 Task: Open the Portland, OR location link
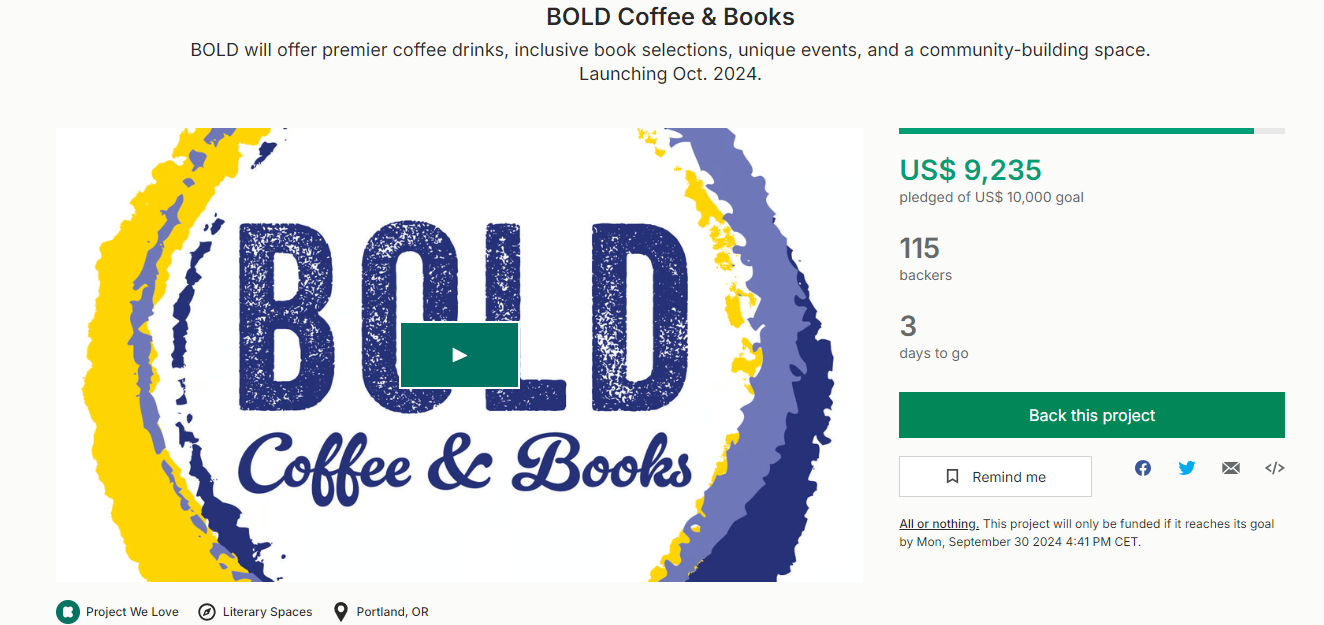pos(392,612)
